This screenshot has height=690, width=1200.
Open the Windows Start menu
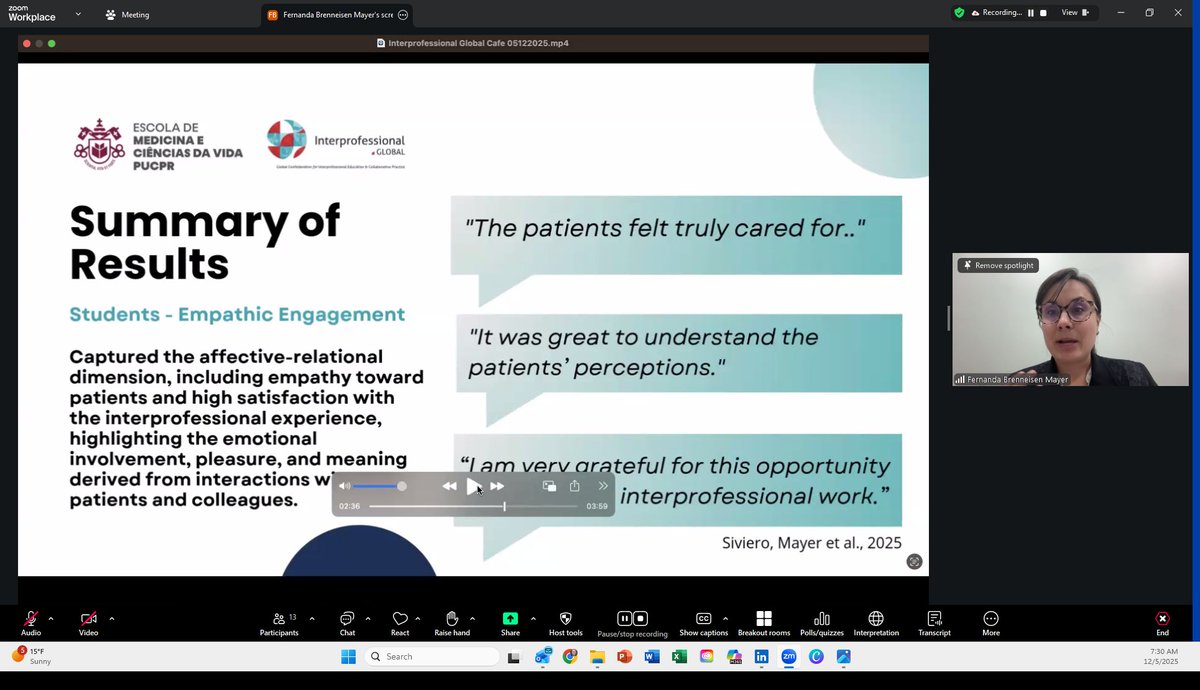(348, 657)
